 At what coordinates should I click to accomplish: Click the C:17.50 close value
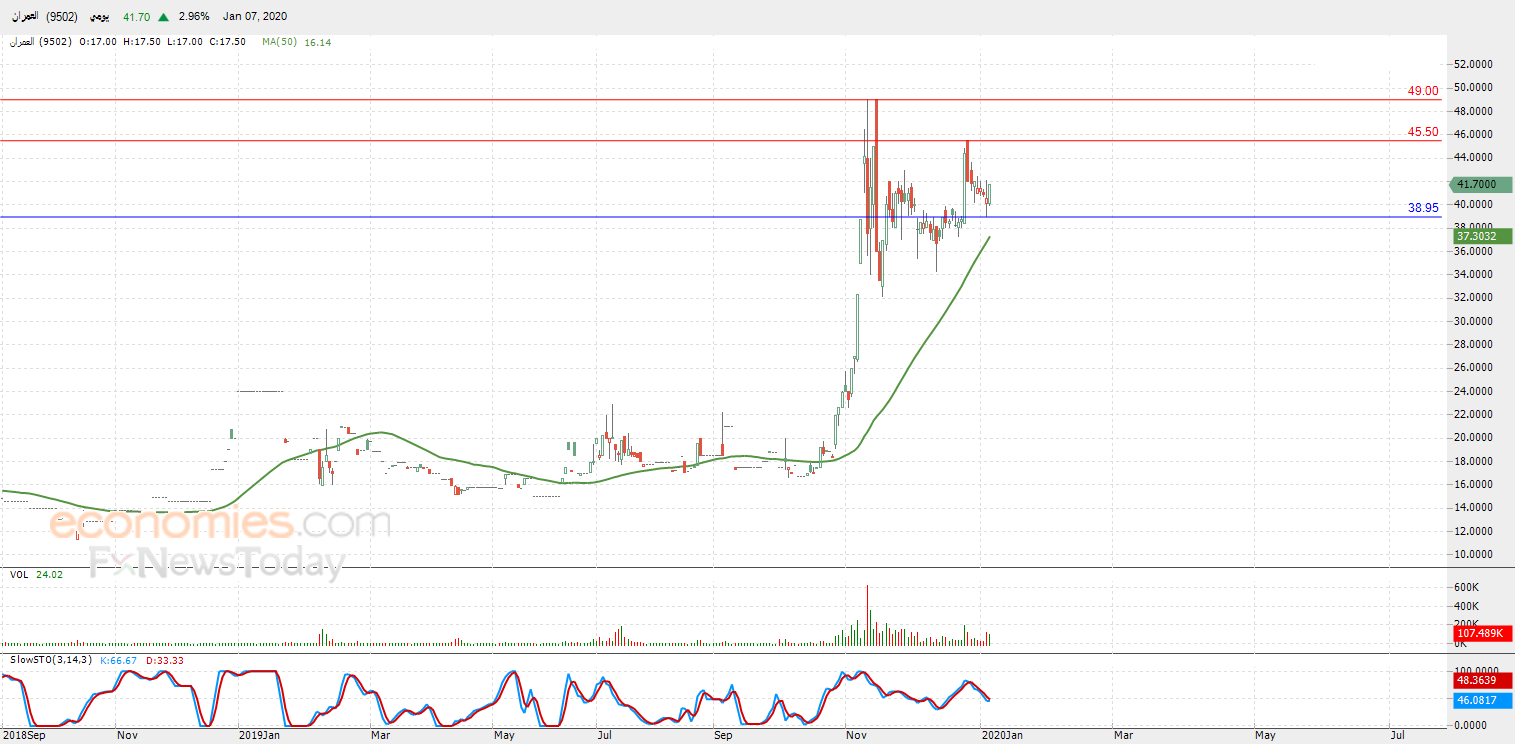pyautogui.click(x=228, y=42)
